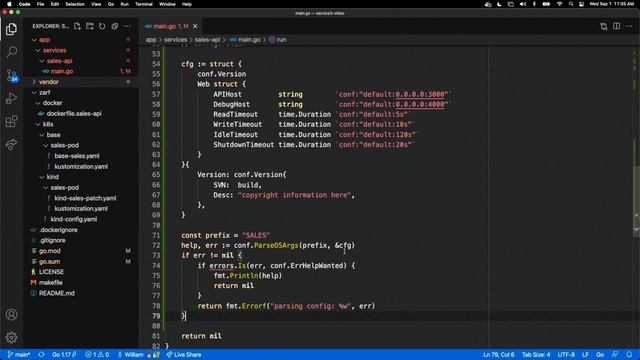640x360 pixels.
Task: Open kind-sales-patch.yaml file
Action: click(x=80, y=198)
